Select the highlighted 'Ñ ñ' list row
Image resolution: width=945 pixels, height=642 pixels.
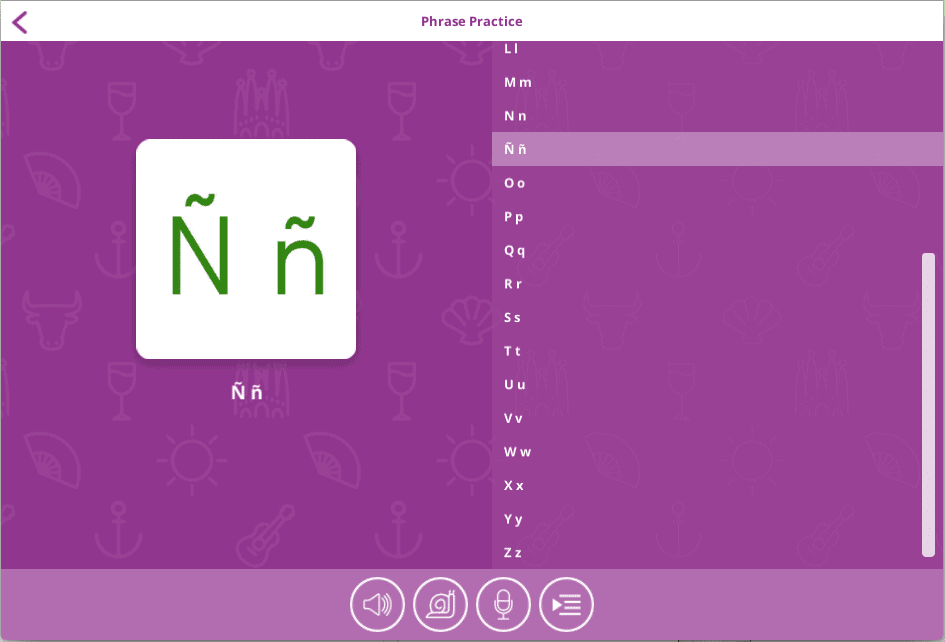pos(717,149)
